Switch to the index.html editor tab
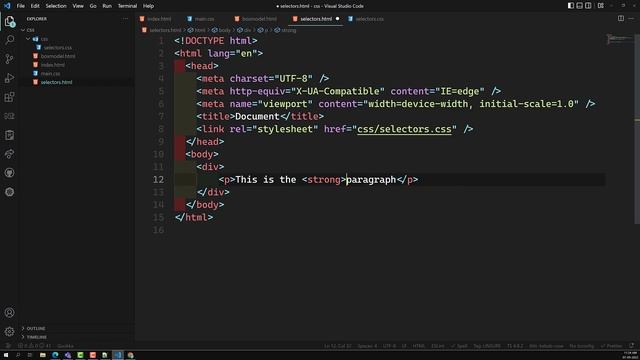Screen dimensions: 640x360 [156, 19]
